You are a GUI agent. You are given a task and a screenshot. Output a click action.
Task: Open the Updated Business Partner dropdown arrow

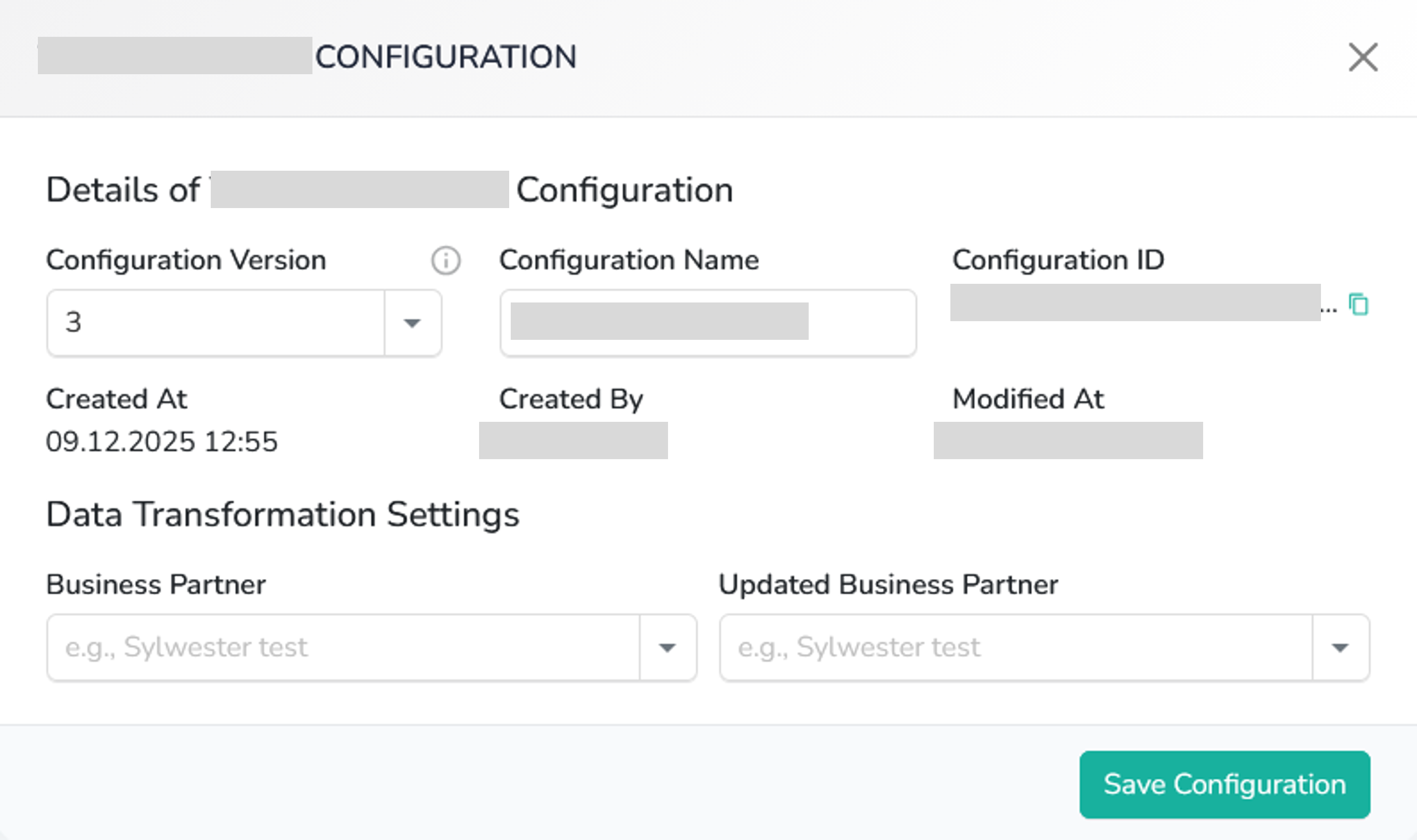click(1340, 648)
